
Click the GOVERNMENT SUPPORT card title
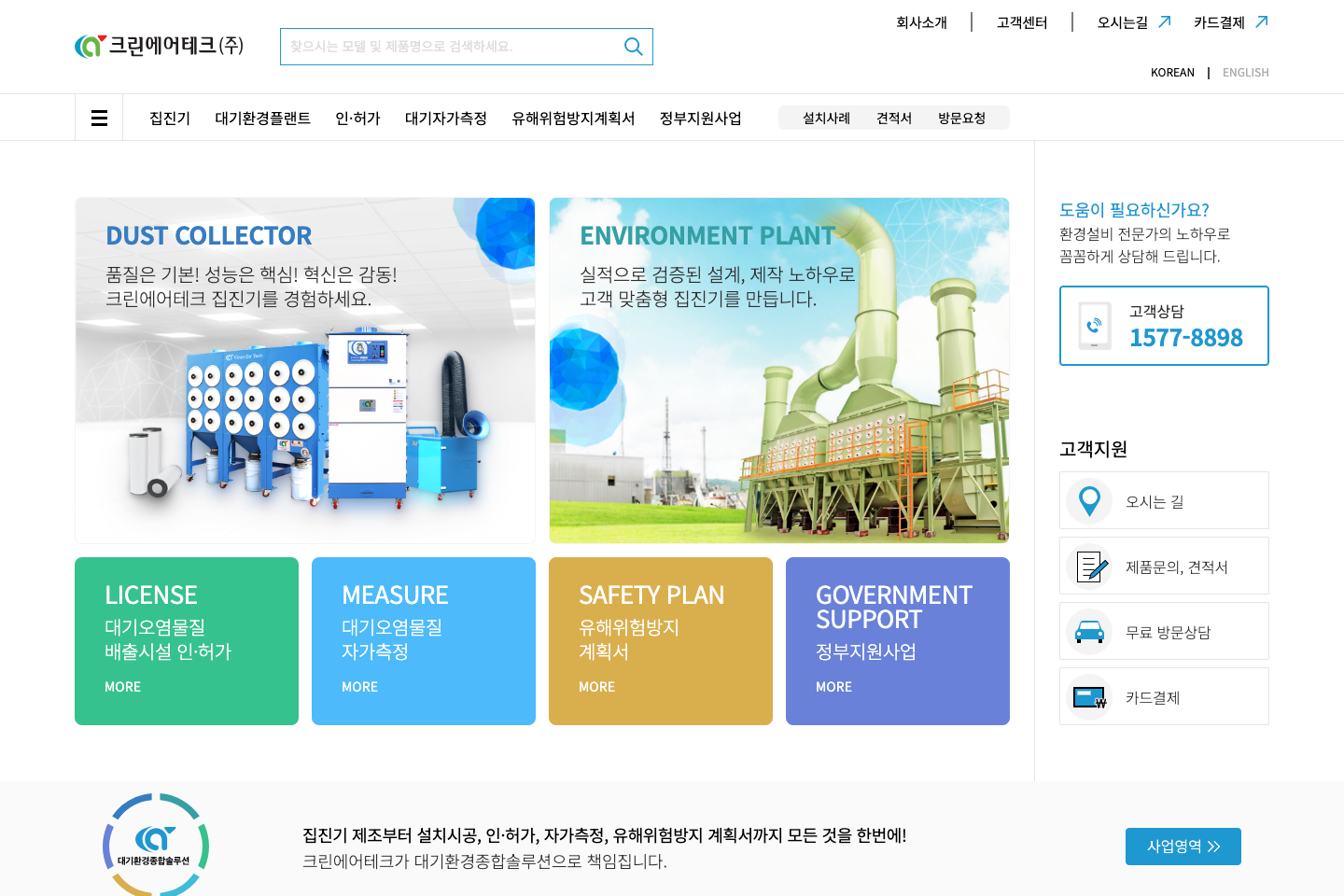tap(894, 607)
